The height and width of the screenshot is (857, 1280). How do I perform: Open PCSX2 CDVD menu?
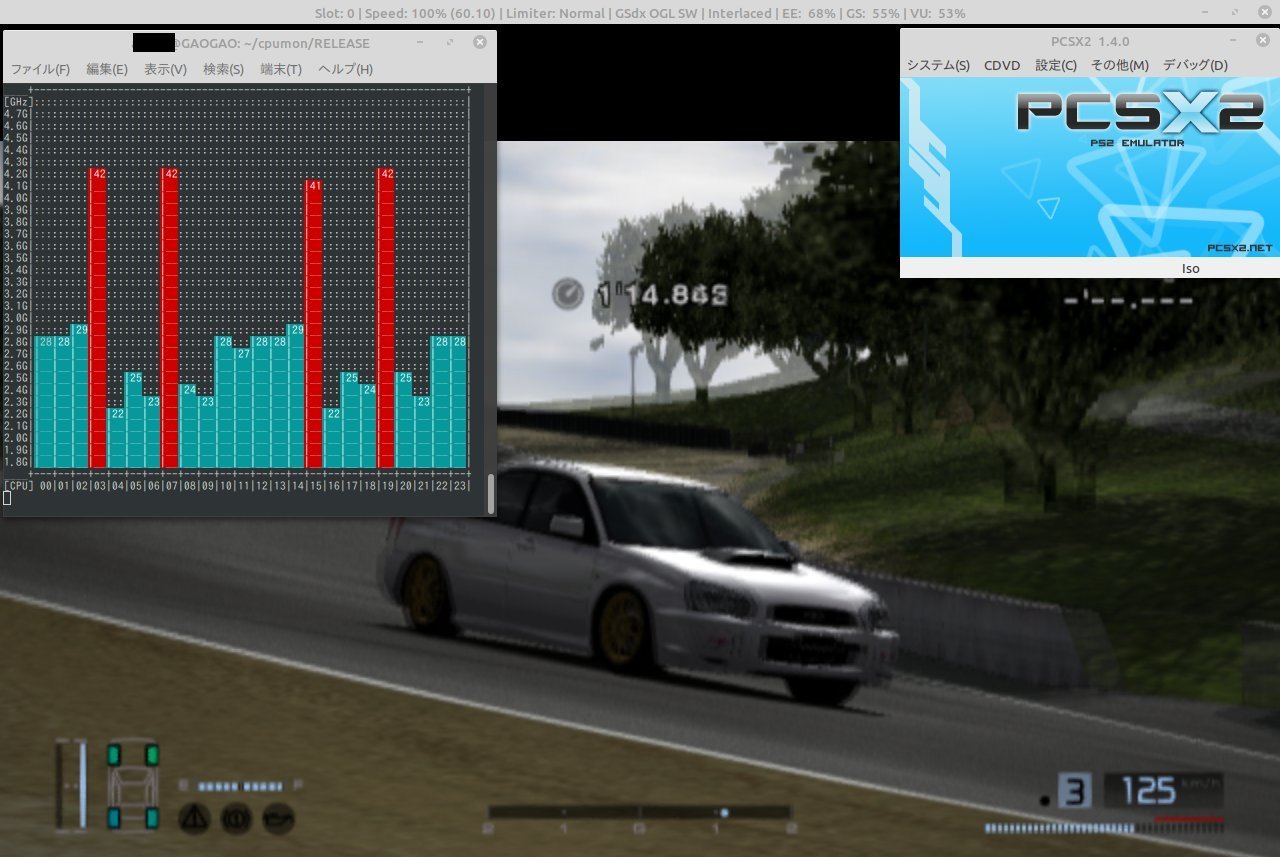1002,65
